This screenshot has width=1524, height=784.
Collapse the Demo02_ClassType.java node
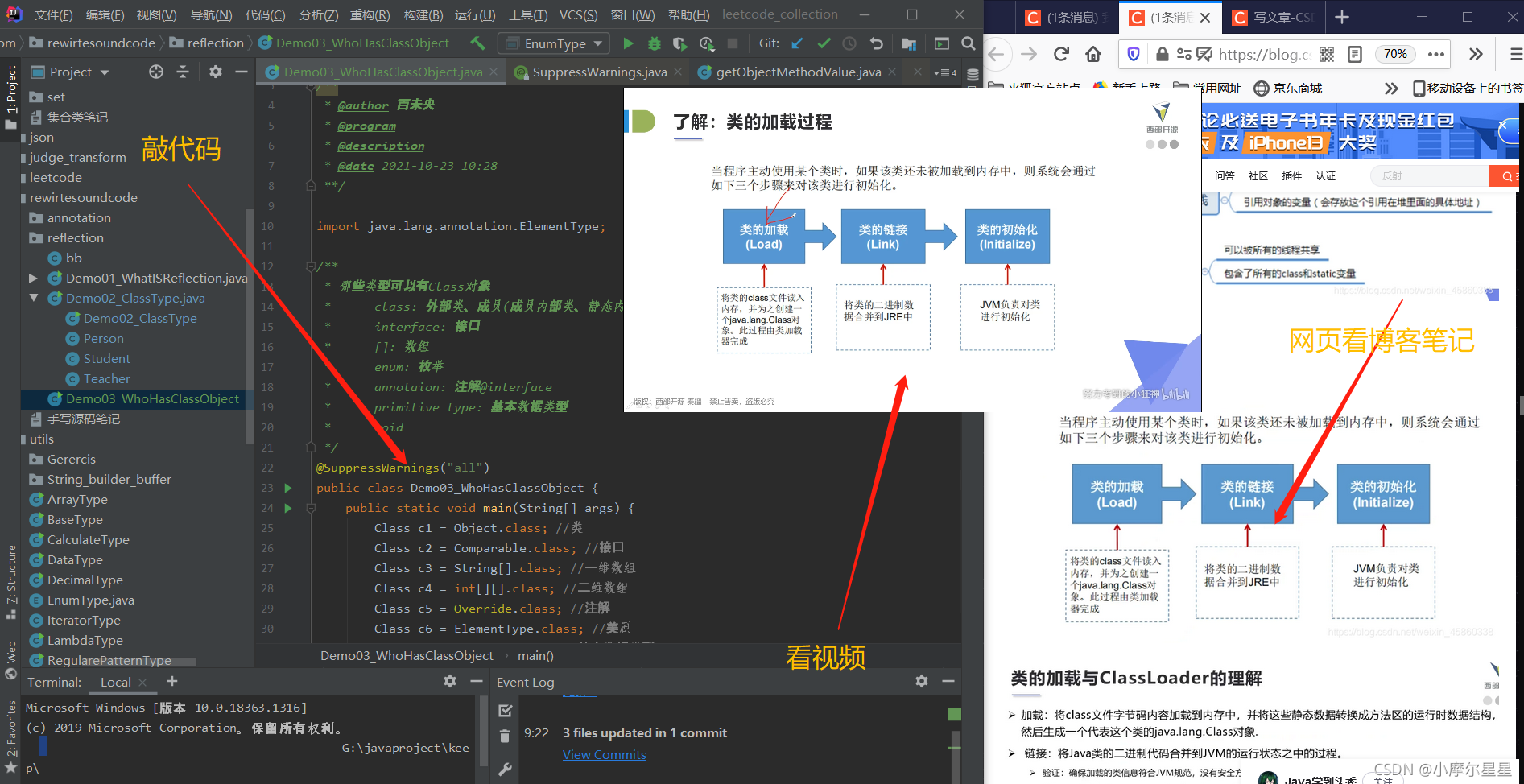click(33, 298)
